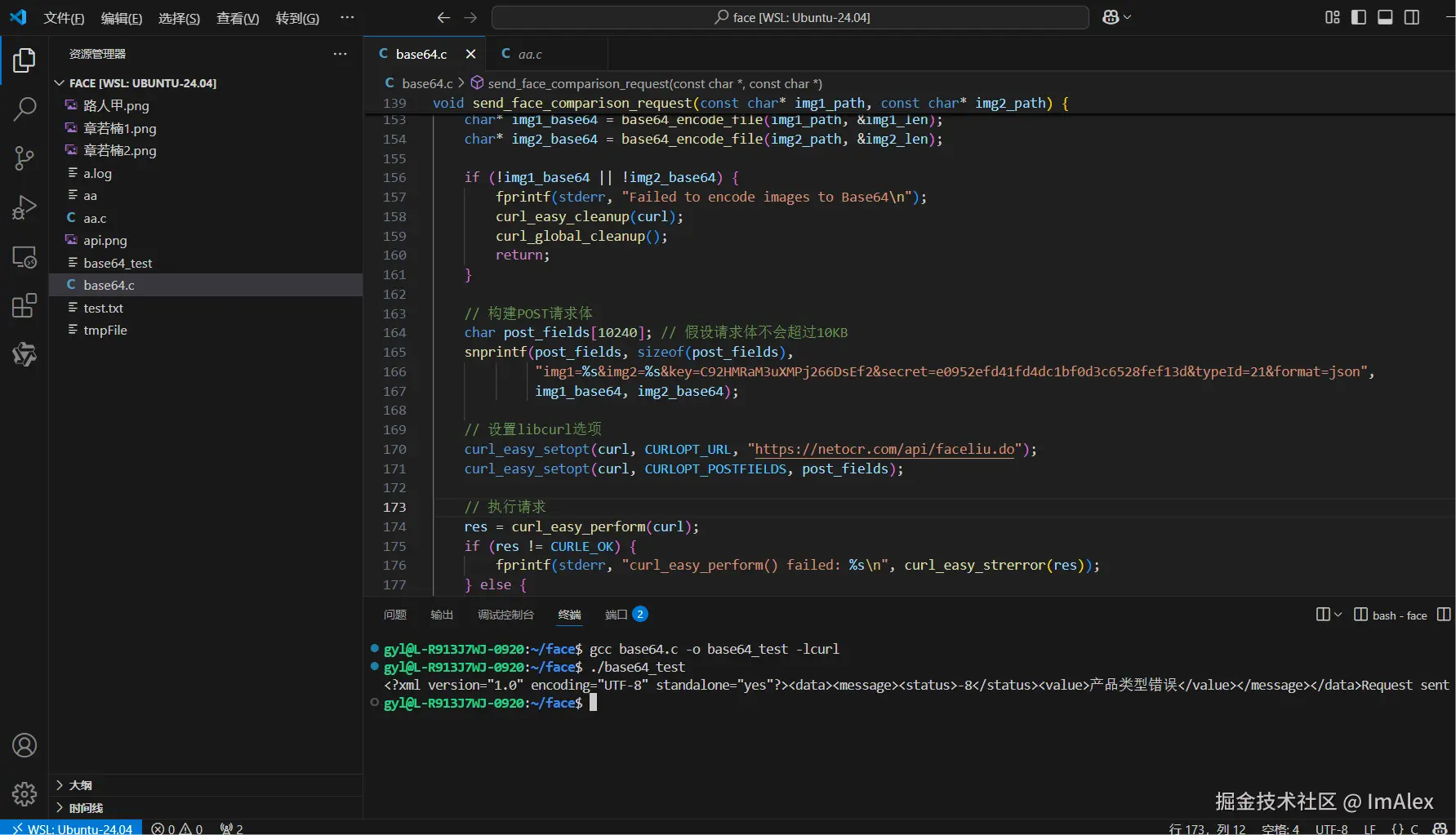Toggle the secondary side bar layout button
1456x835 pixels.
[1412, 17]
